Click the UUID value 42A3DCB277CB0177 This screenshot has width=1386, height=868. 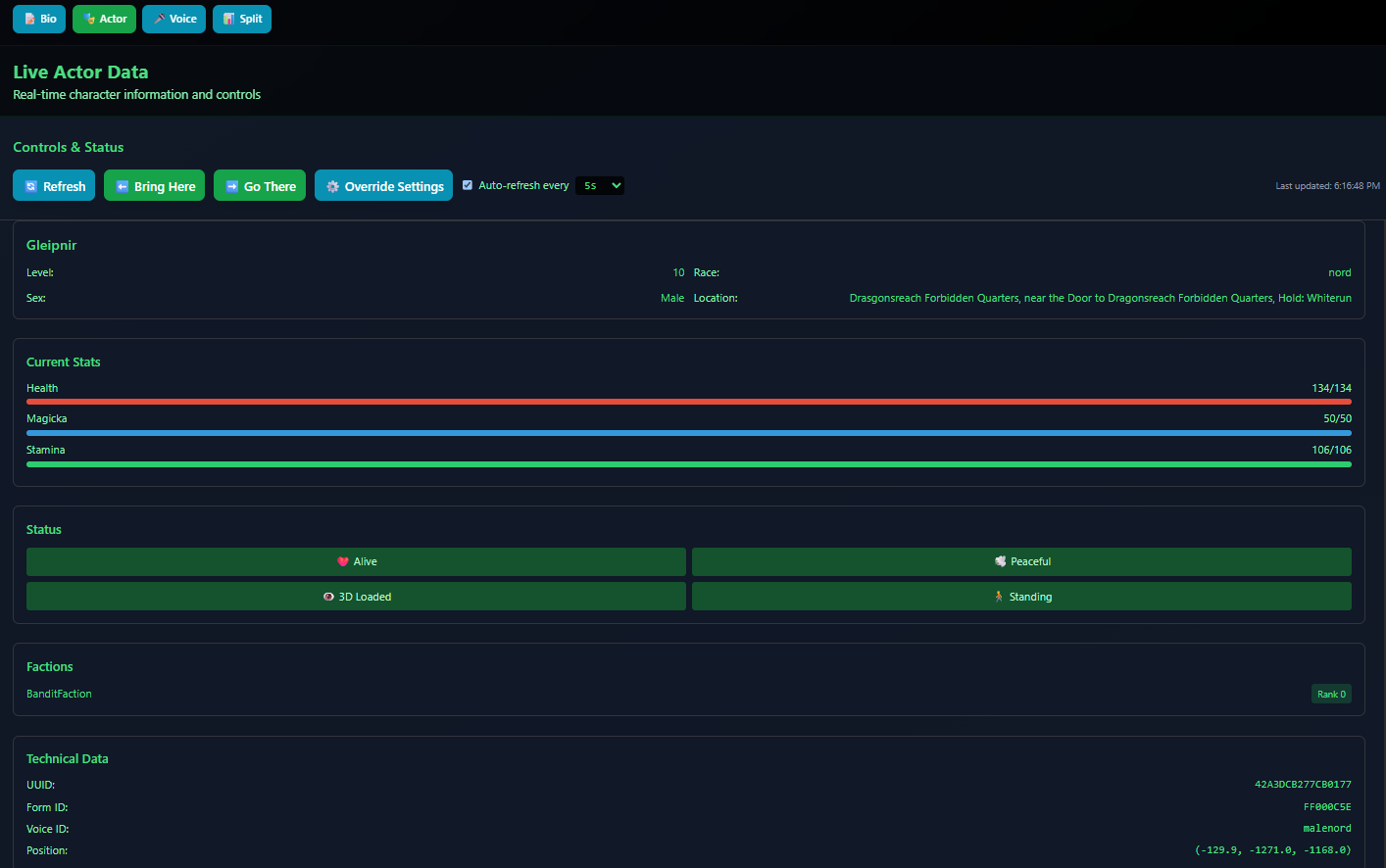[x=1303, y=785]
